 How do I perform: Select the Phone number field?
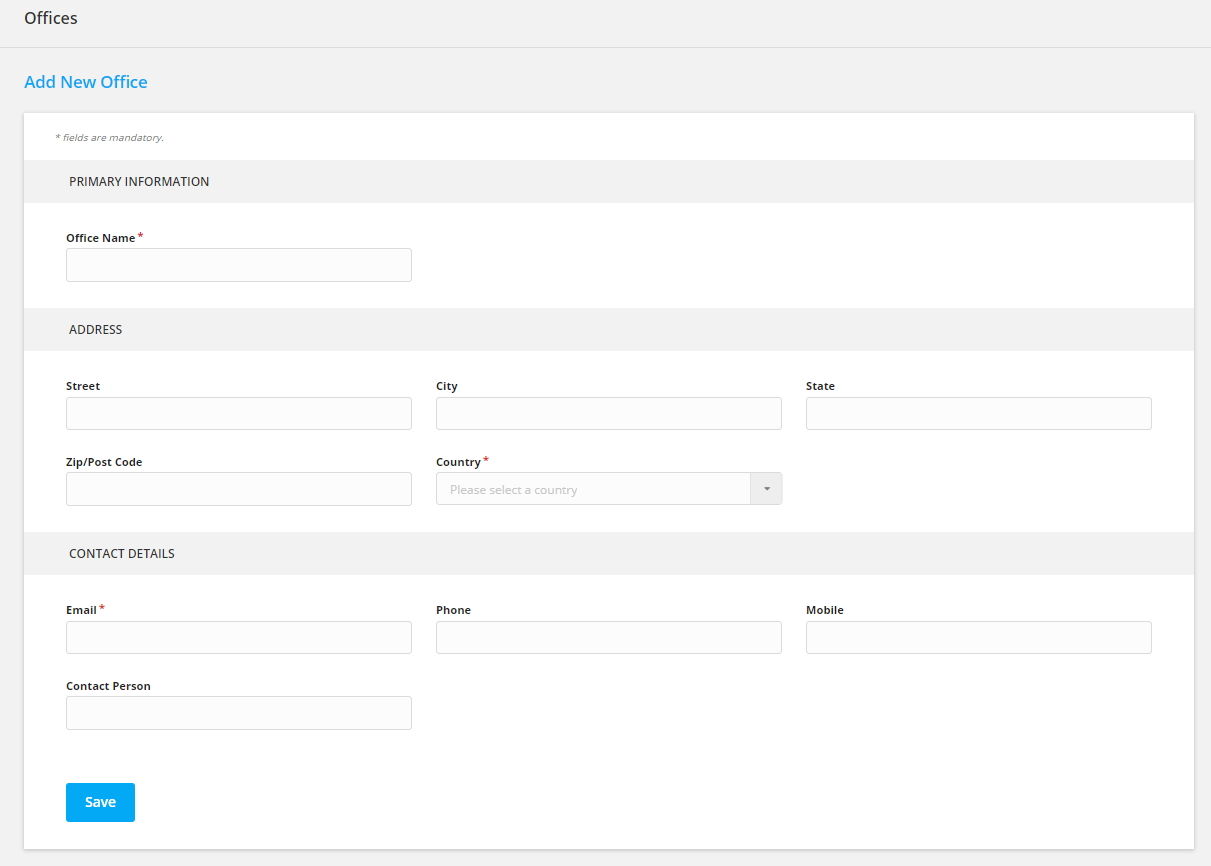(x=609, y=638)
